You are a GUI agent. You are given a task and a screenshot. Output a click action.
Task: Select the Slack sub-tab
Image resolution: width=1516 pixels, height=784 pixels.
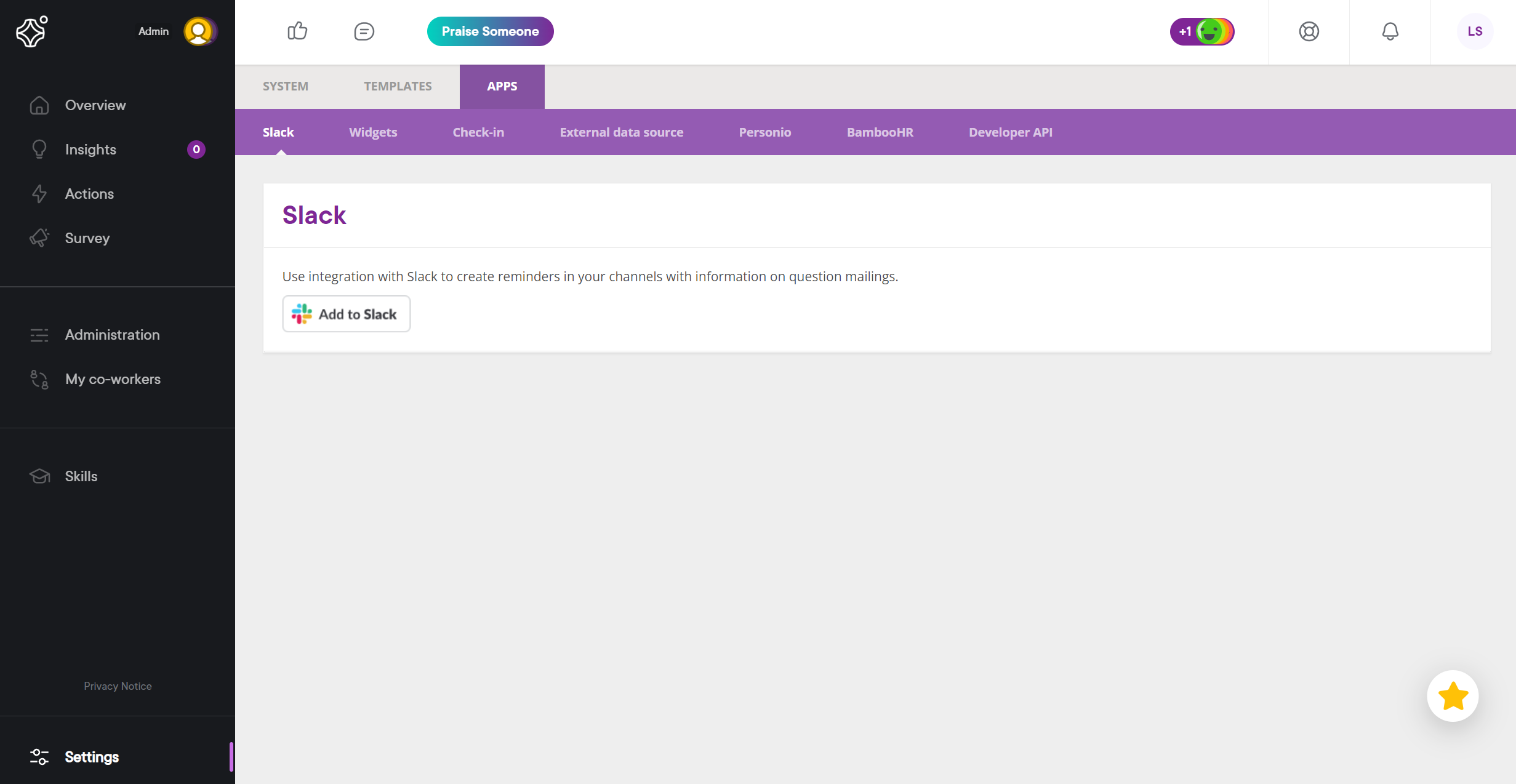pos(278,132)
